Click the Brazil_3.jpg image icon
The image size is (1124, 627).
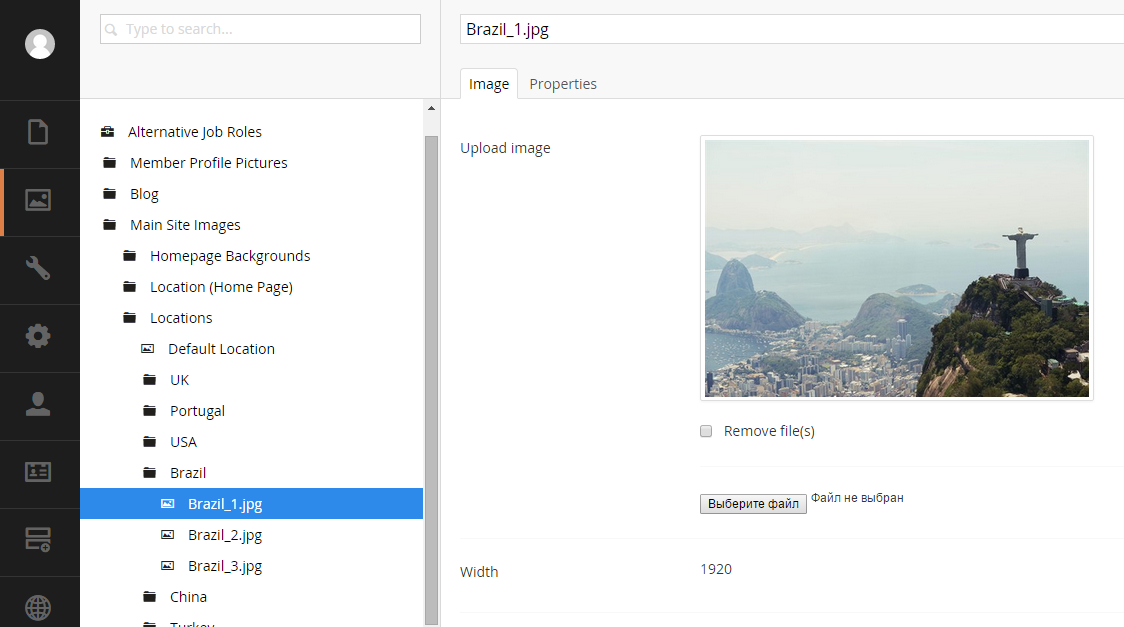(168, 565)
